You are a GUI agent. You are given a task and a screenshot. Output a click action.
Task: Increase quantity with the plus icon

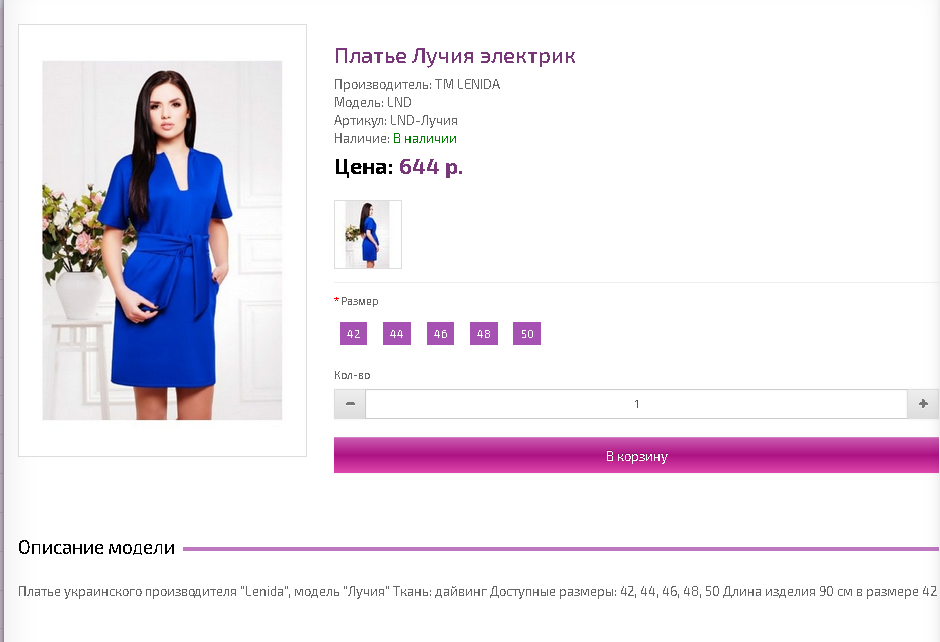923,404
